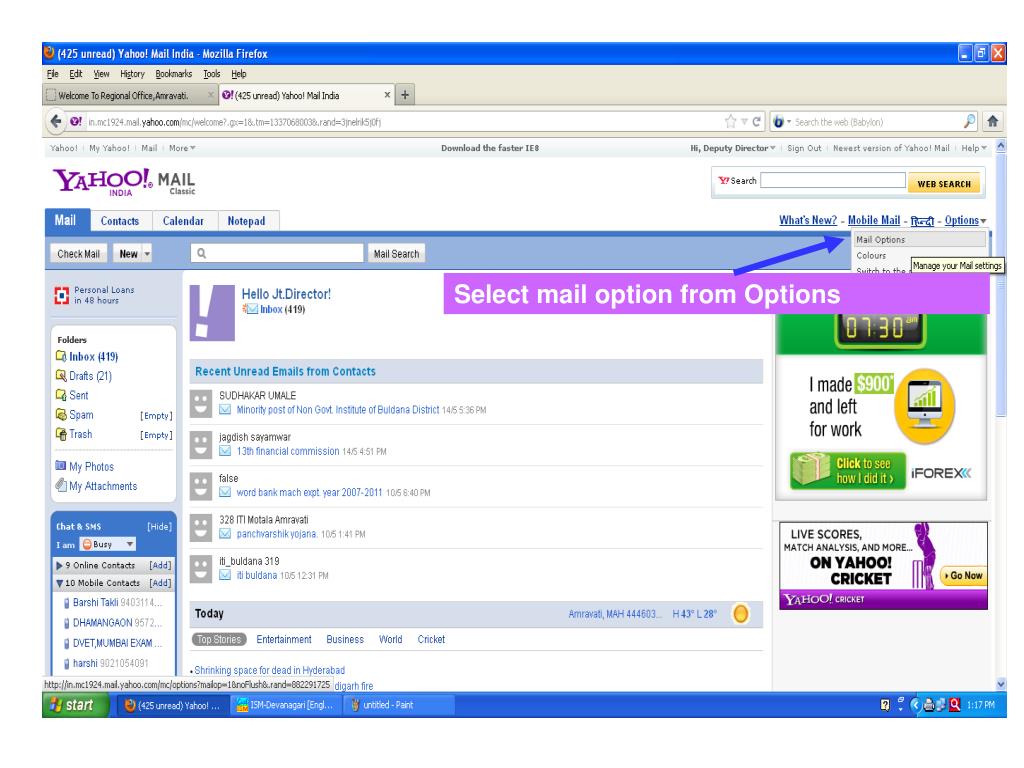1024x768 pixels.
Task: Select Mail Options from the menu
Action: point(920,240)
